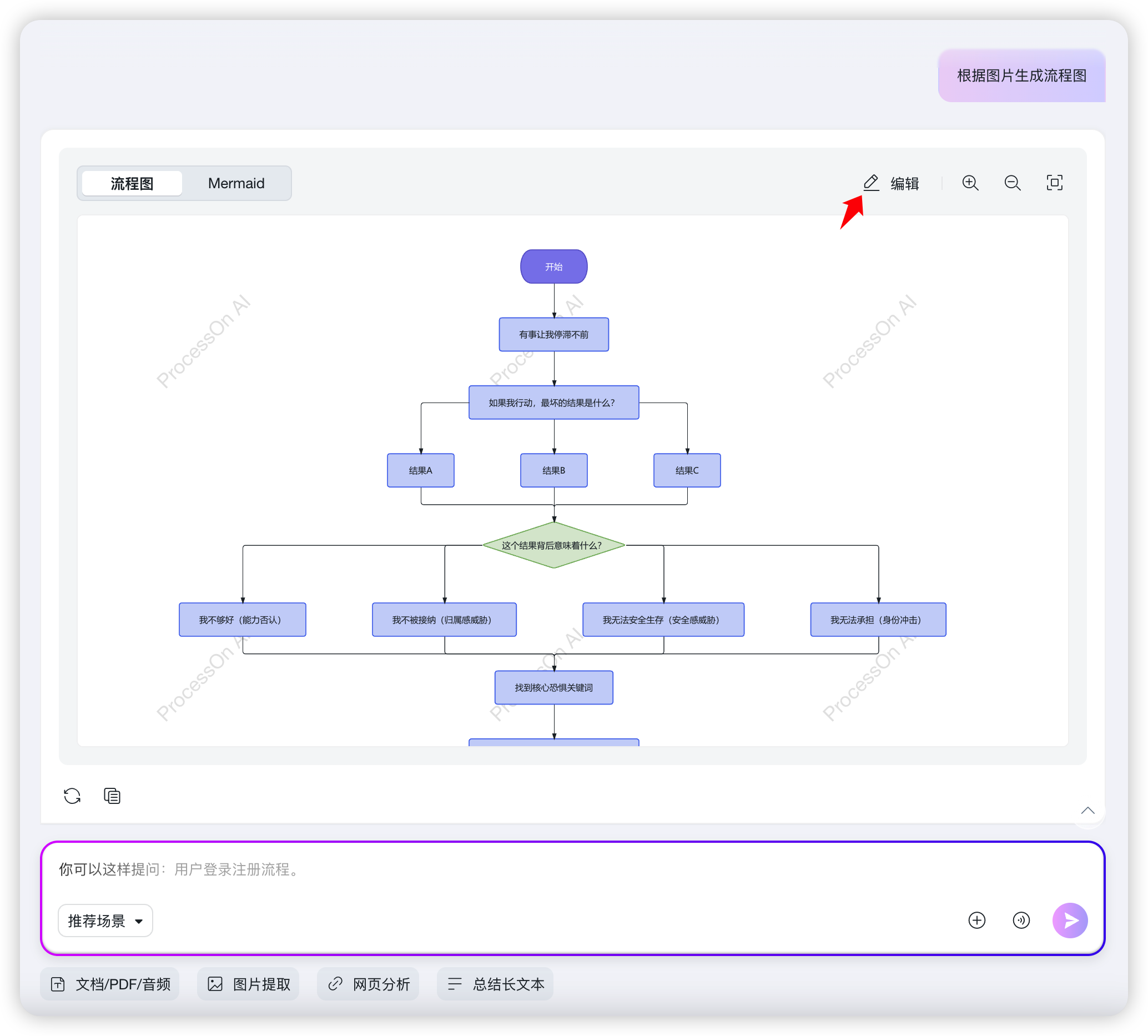Open the 网页分析 shortcut

coord(368,984)
